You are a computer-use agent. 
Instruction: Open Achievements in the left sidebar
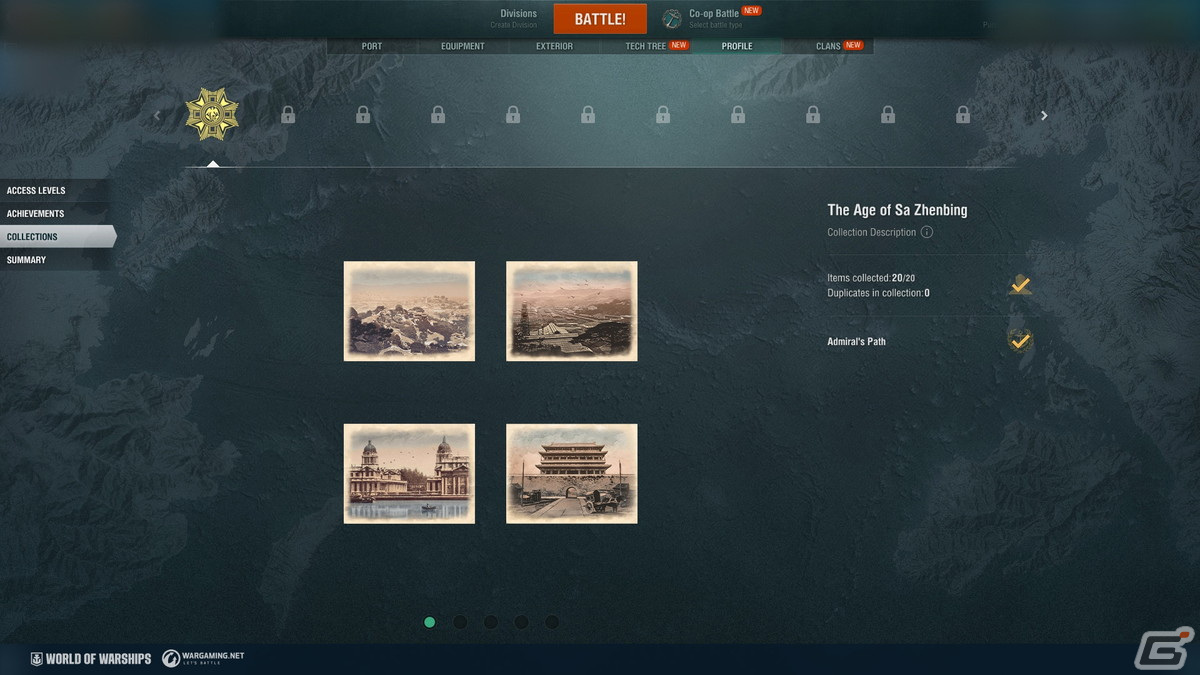pyautogui.click(x=36, y=214)
